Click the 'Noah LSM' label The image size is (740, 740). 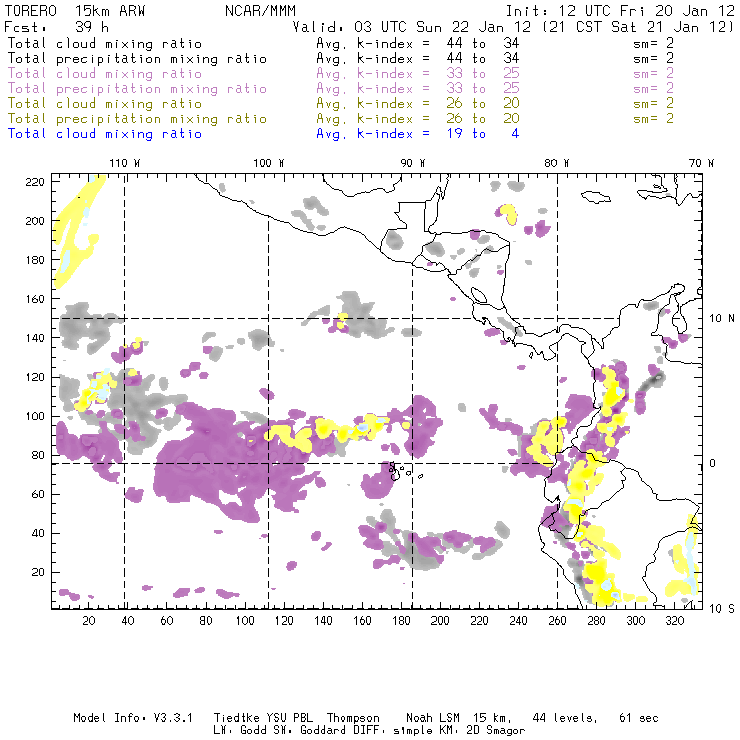point(433,718)
